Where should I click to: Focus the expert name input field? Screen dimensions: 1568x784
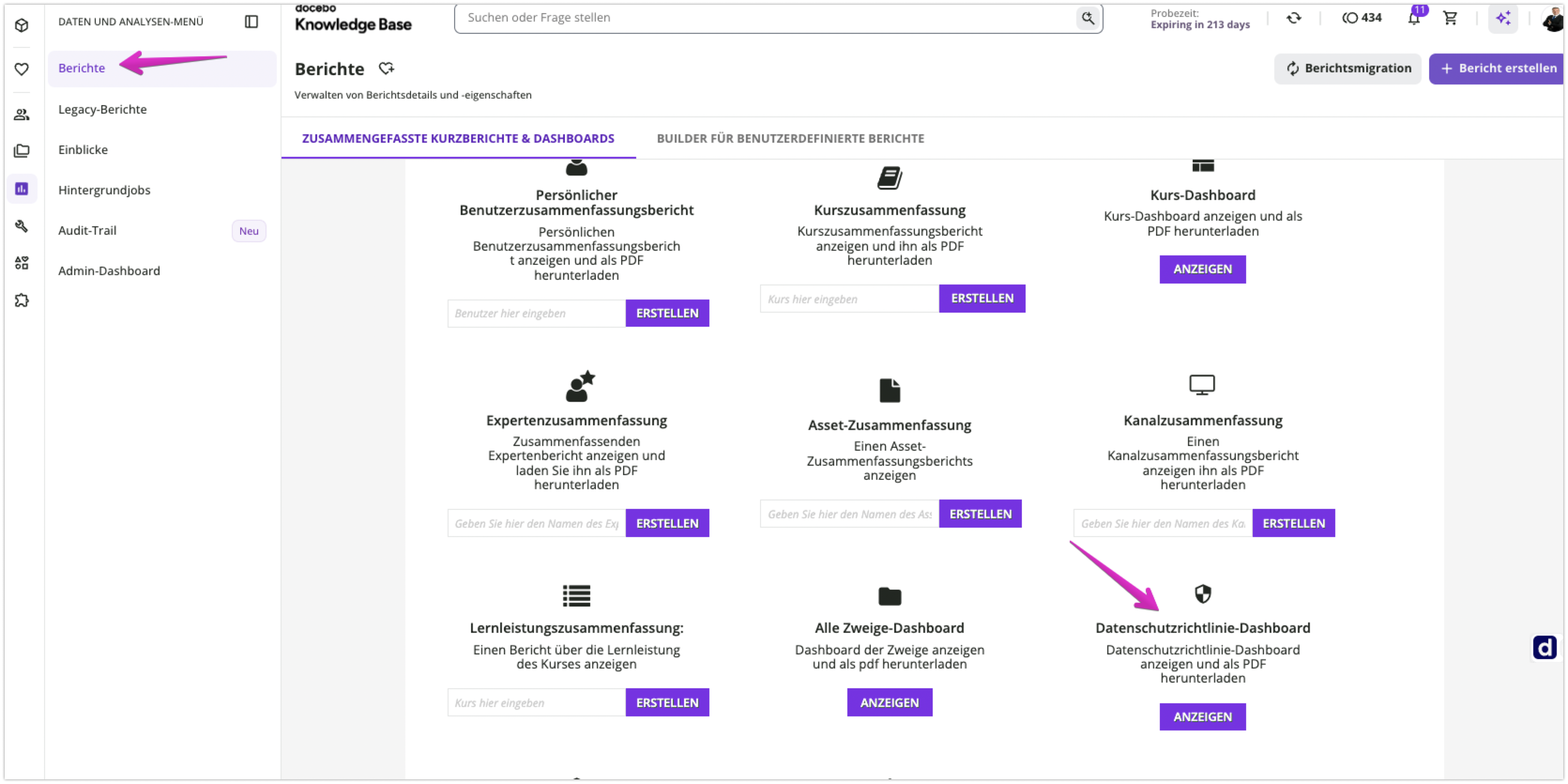(x=536, y=523)
